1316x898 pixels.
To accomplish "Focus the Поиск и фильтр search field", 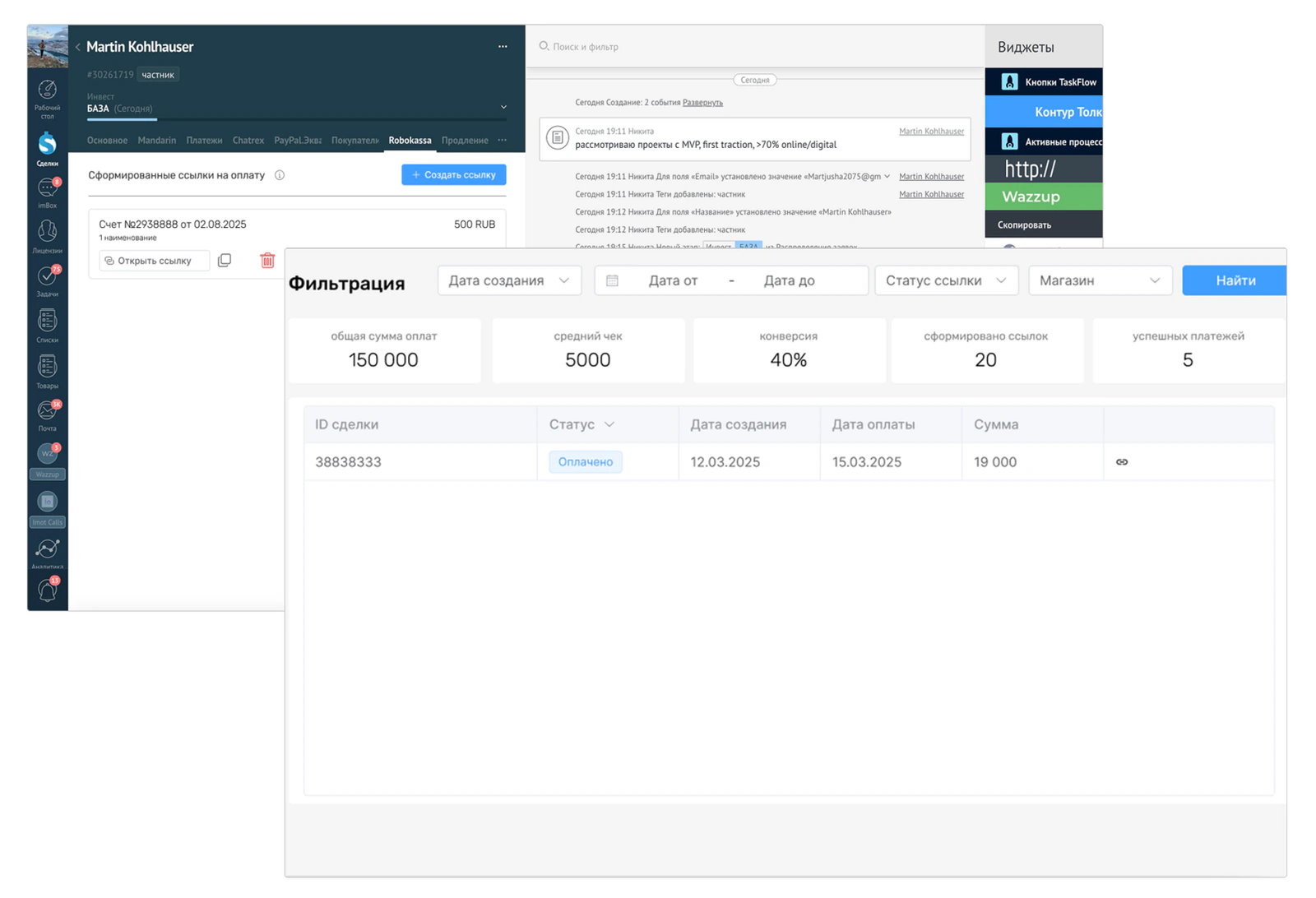I will click(755, 47).
